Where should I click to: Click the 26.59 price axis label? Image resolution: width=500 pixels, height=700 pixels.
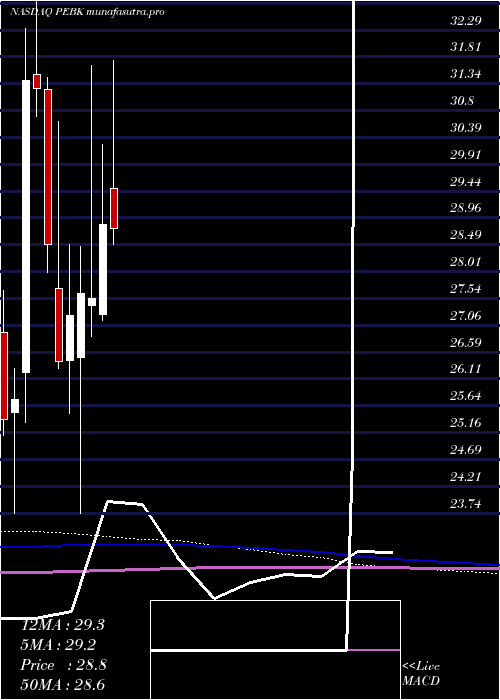pyautogui.click(x=466, y=343)
